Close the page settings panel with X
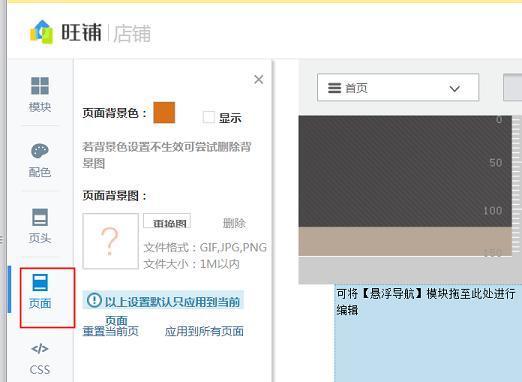522x382 pixels. [x=259, y=79]
